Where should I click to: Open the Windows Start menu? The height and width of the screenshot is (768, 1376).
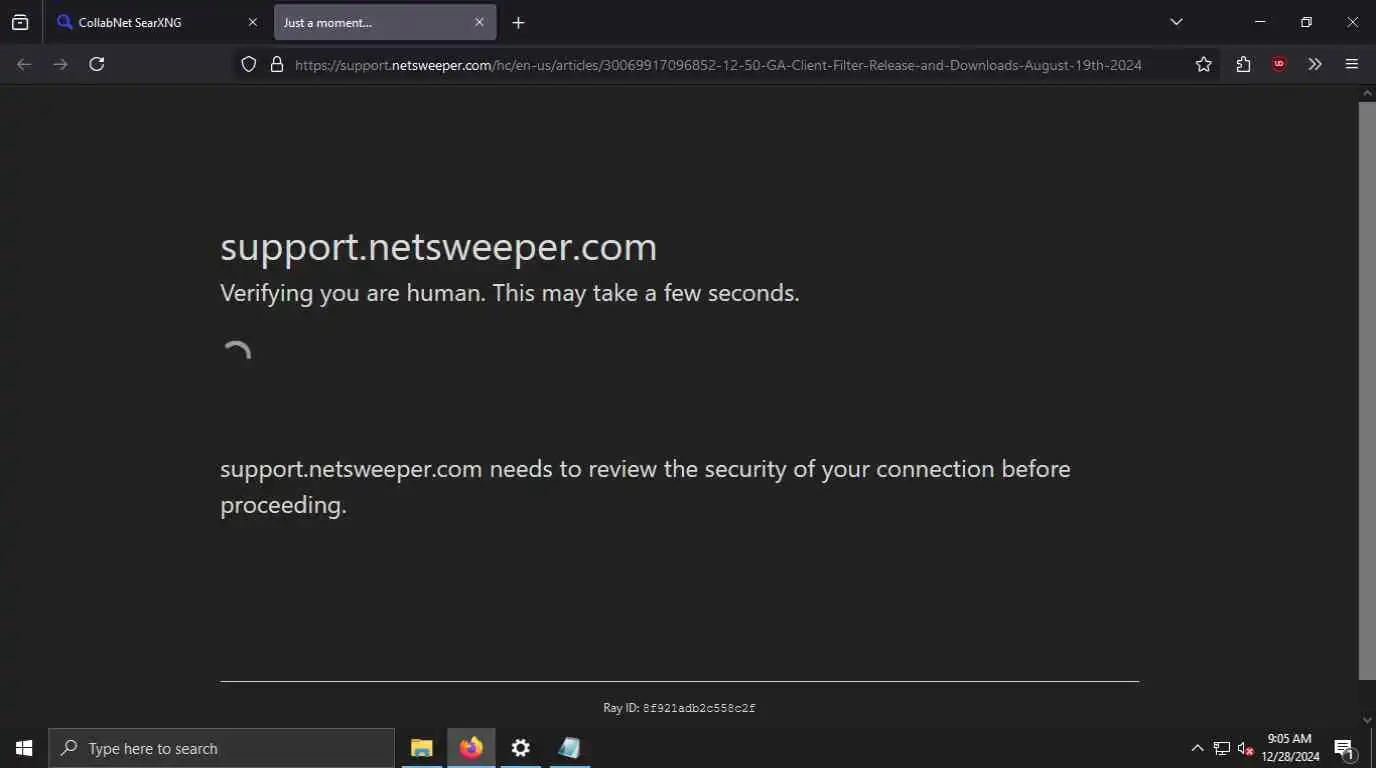point(24,748)
